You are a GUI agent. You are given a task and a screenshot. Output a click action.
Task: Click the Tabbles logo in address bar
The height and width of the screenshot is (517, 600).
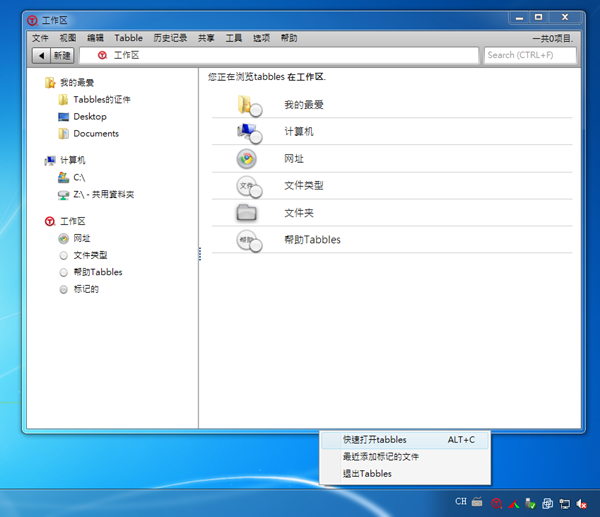pyautogui.click(x=102, y=55)
